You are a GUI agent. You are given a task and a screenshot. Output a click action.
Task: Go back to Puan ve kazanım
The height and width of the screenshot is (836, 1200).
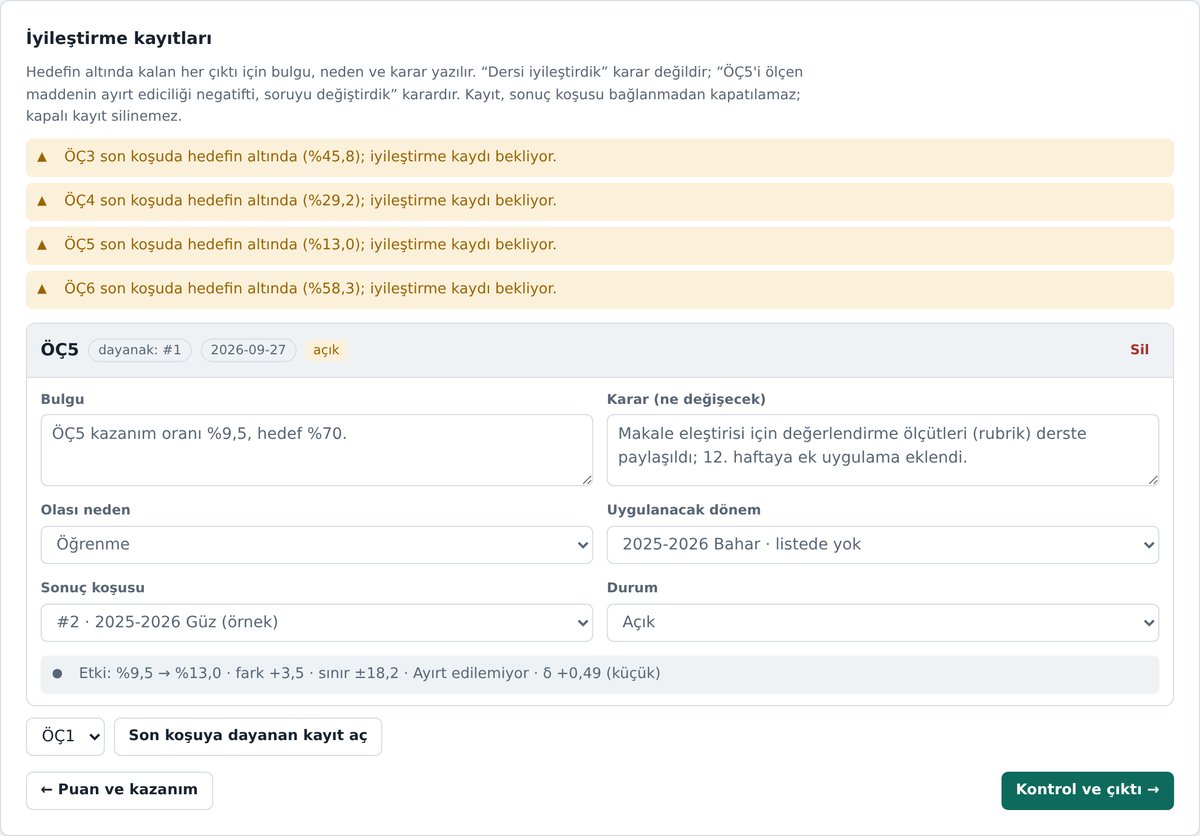(x=119, y=790)
